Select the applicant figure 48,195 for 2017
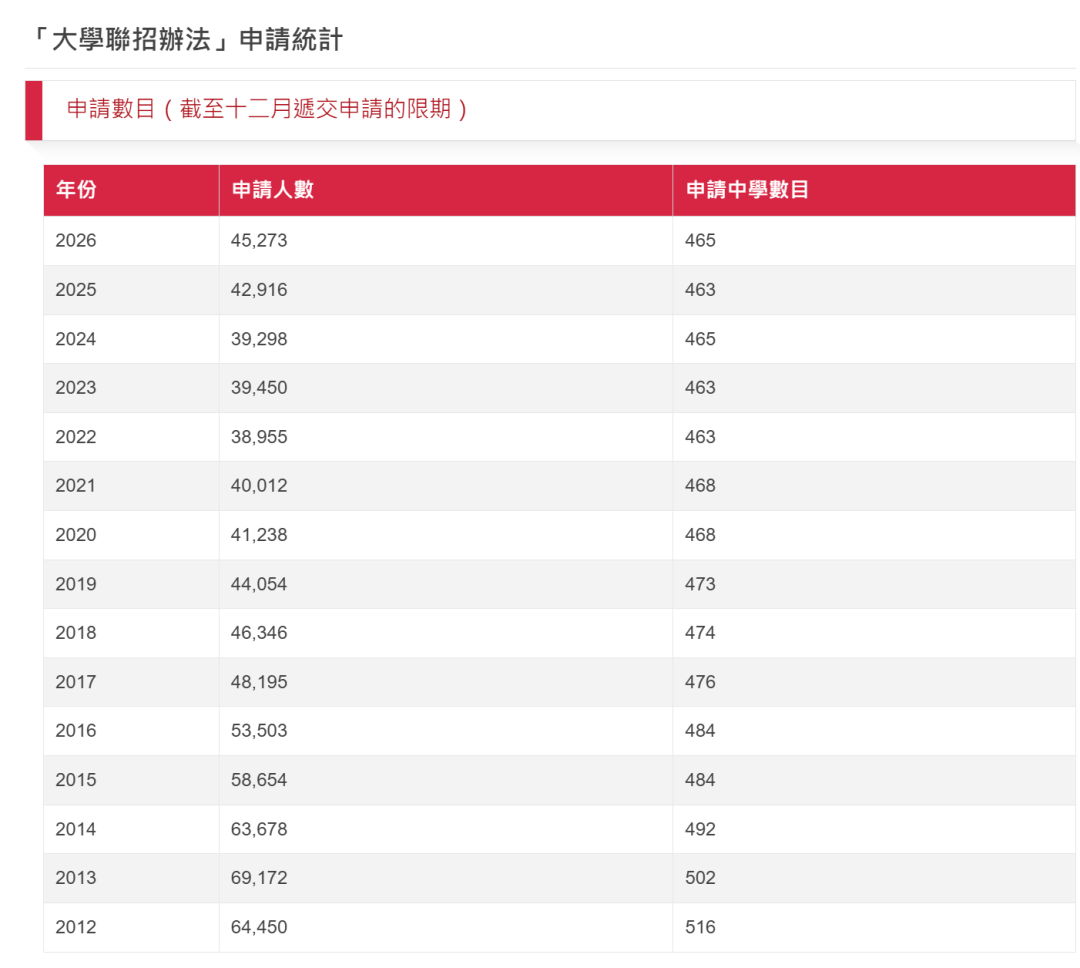 tap(258, 682)
